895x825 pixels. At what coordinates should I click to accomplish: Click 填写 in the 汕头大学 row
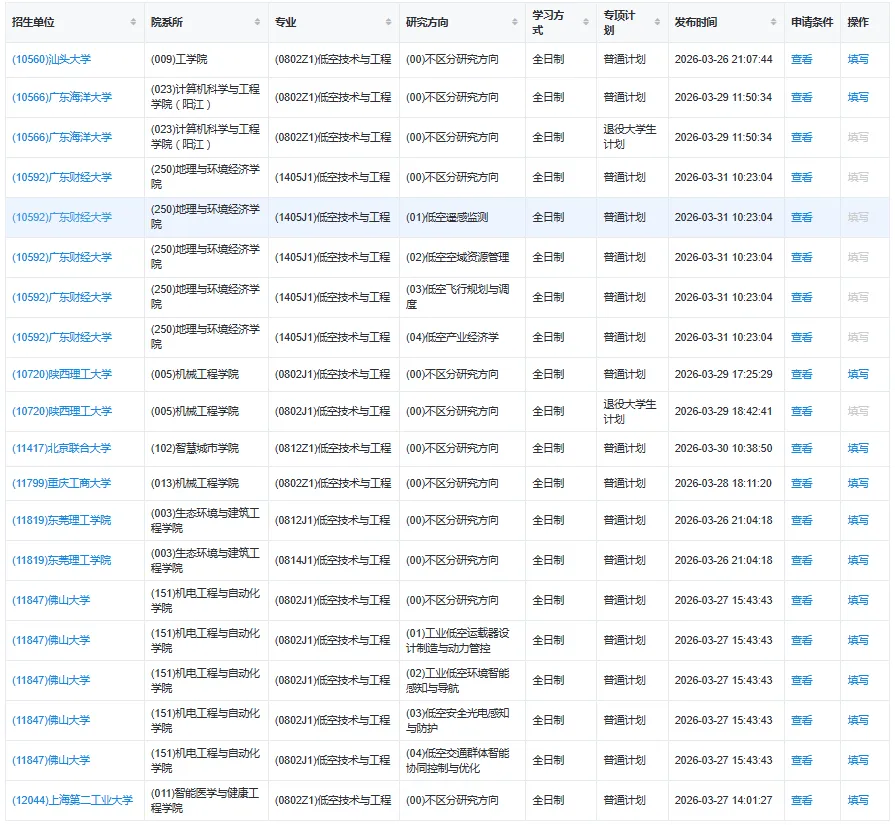coord(858,59)
